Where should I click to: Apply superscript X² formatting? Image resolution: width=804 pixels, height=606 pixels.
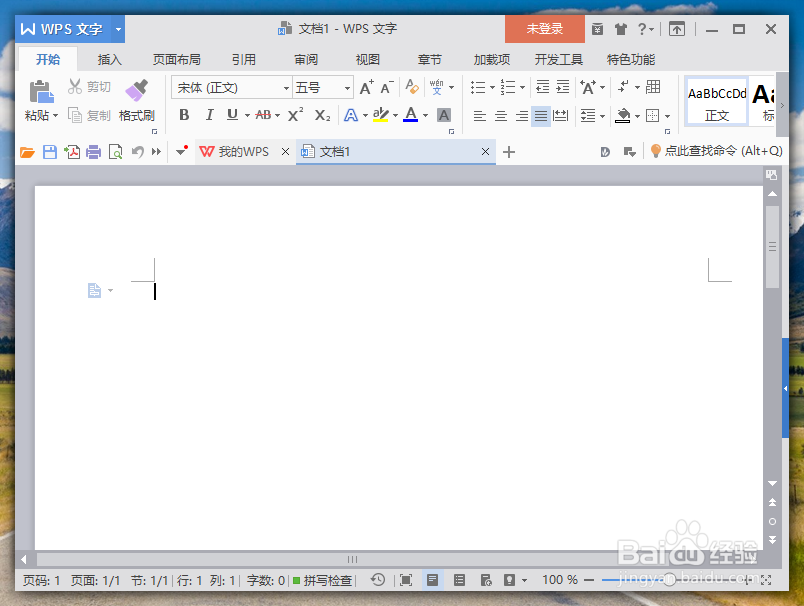(295, 115)
